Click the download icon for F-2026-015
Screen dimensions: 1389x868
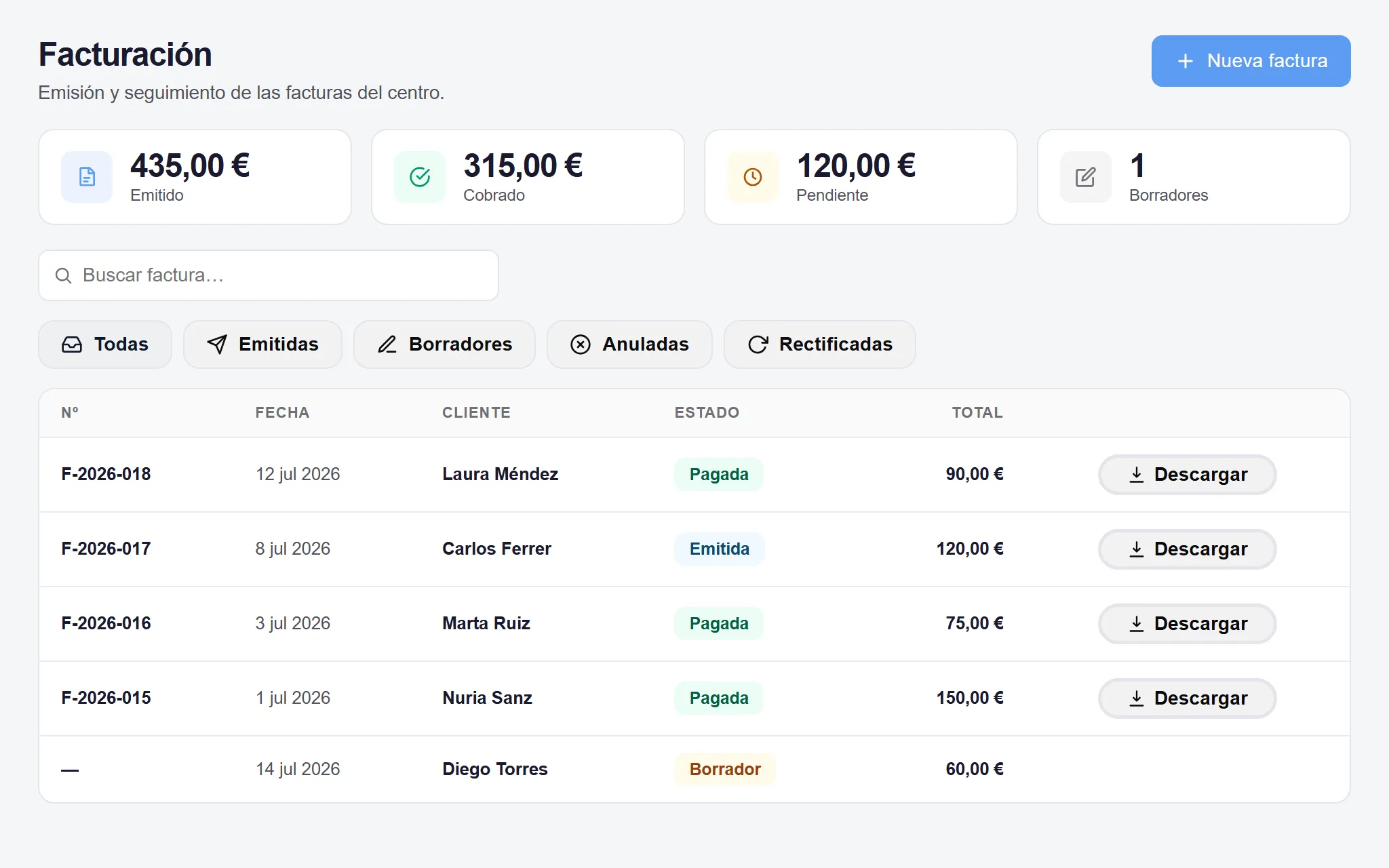pyautogui.click(x=1137, y=698)
